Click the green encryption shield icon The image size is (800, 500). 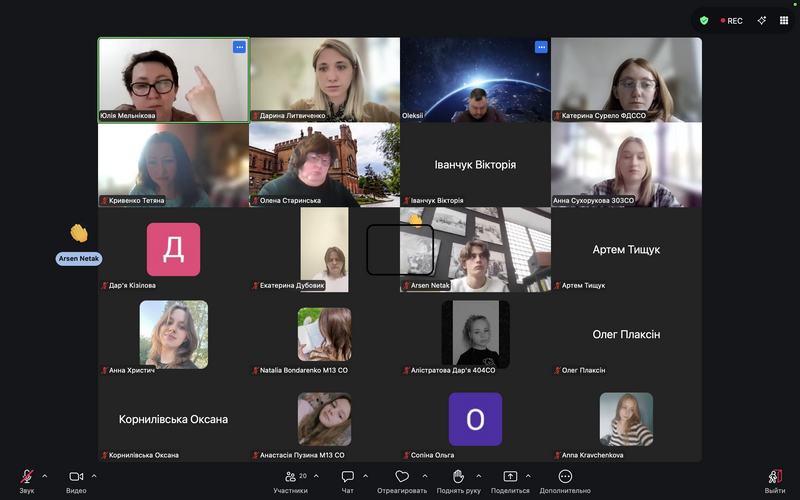704,20
